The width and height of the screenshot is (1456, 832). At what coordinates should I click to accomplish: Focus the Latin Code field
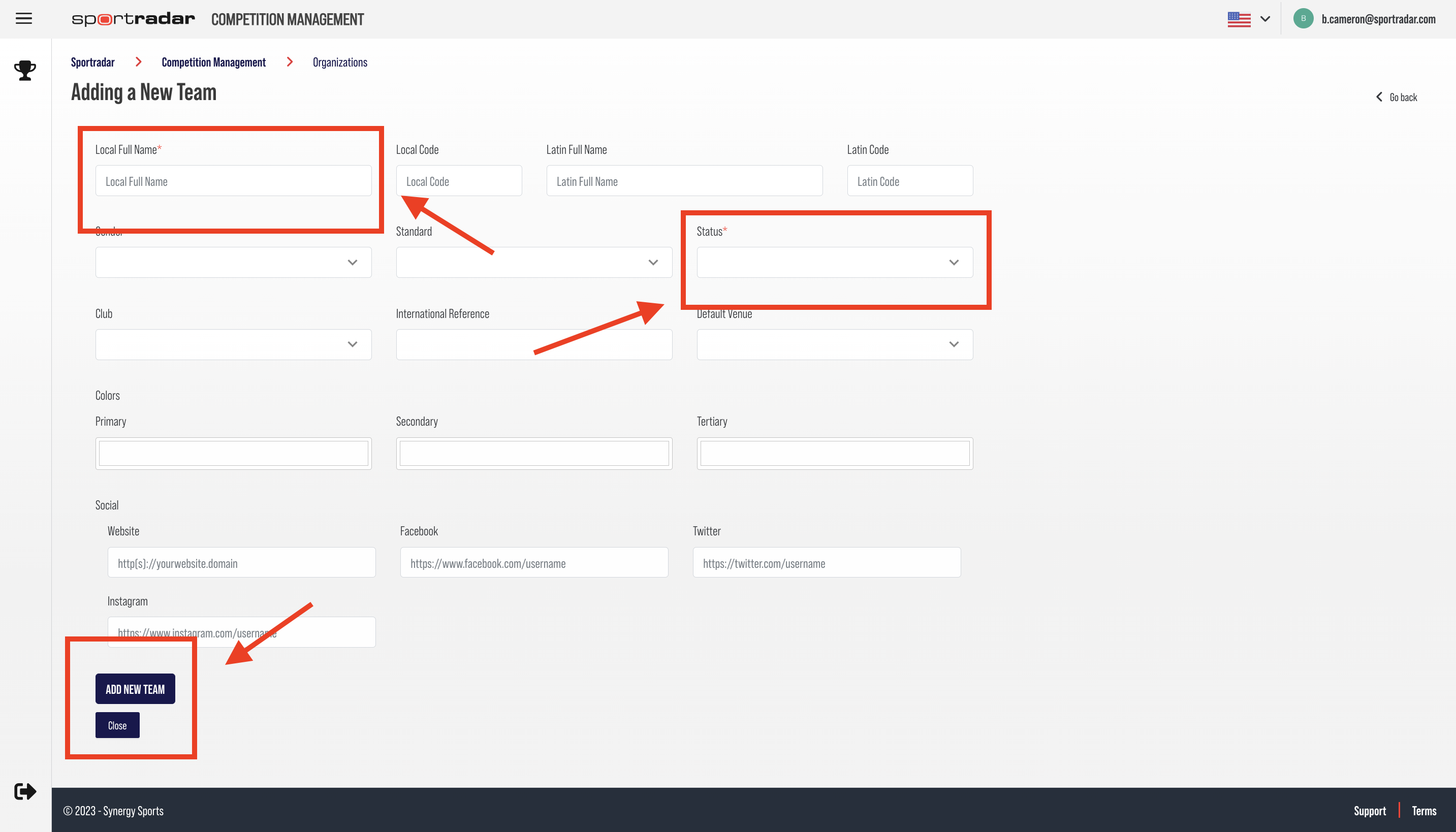pos(910,181)
